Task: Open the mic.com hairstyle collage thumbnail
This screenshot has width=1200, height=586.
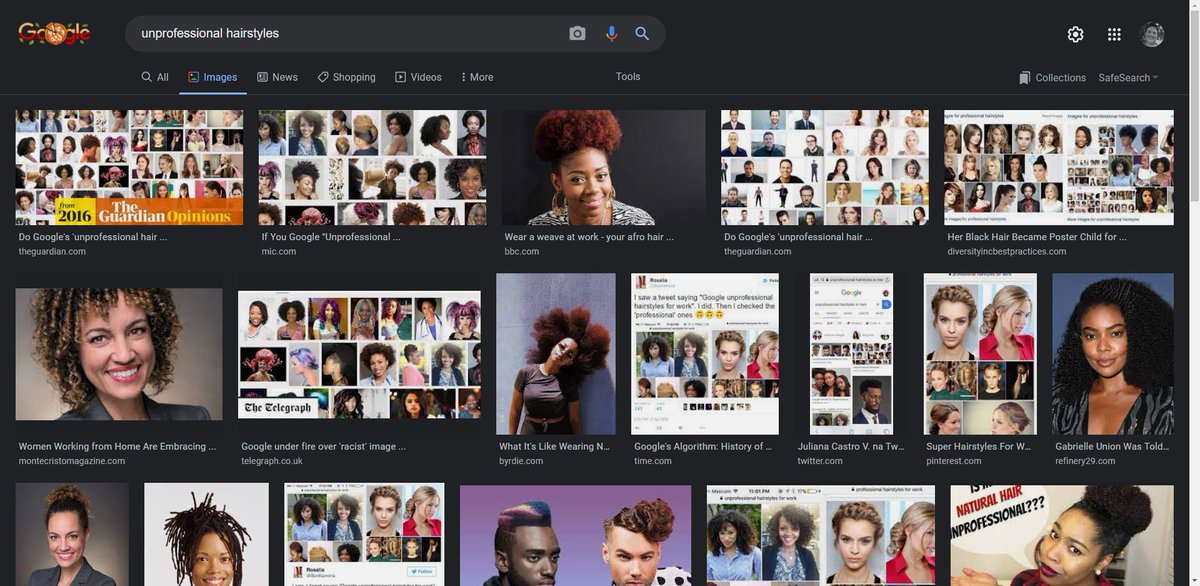Action: tap(372, 167)
